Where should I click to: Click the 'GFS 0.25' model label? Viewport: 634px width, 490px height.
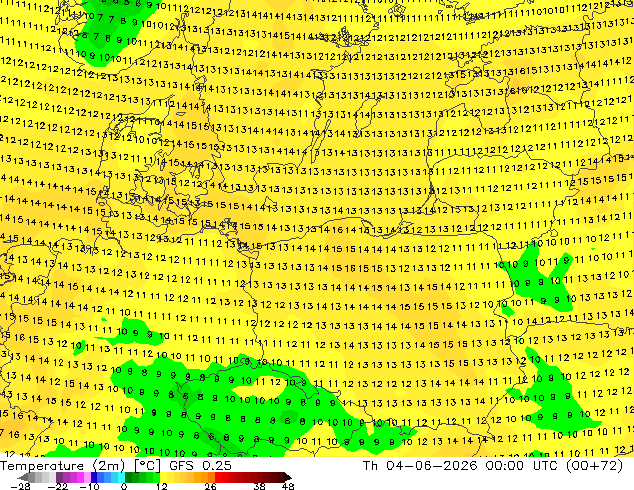click(x=200, y=466)
